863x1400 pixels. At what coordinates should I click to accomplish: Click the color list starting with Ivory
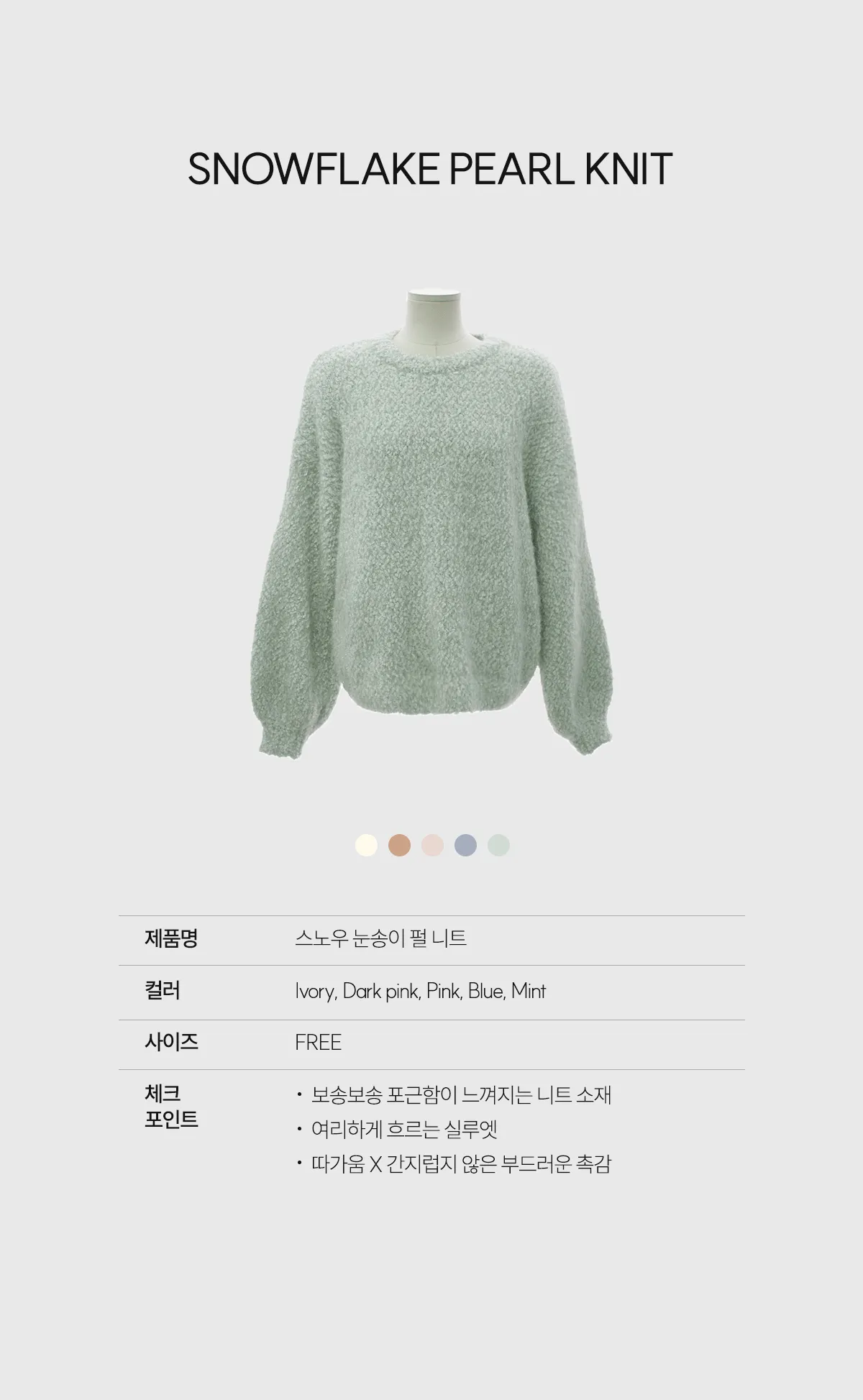coord(420,992)
